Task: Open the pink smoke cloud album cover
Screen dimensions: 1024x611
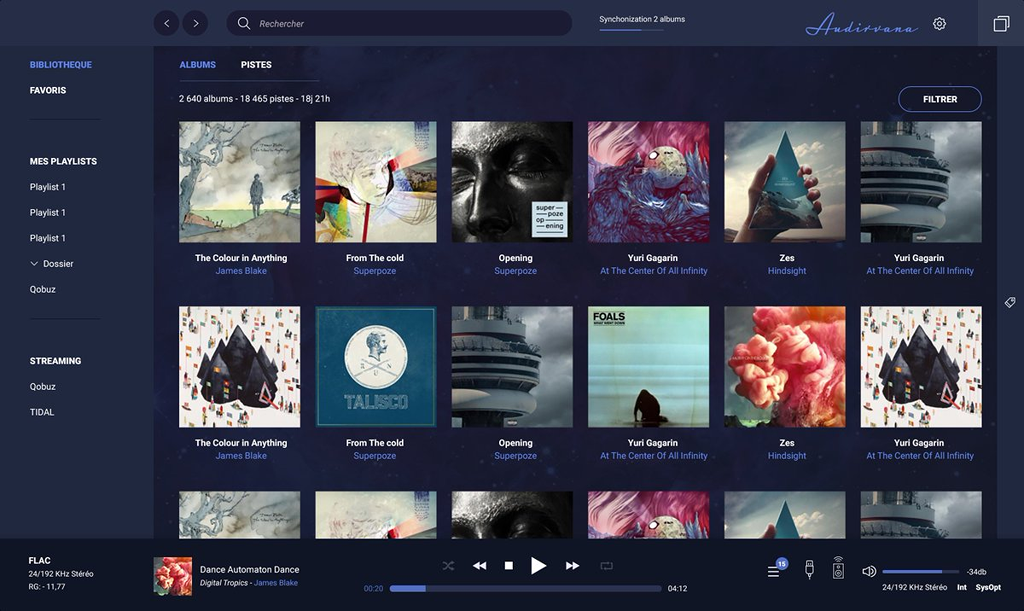Action: coord(785,367)
